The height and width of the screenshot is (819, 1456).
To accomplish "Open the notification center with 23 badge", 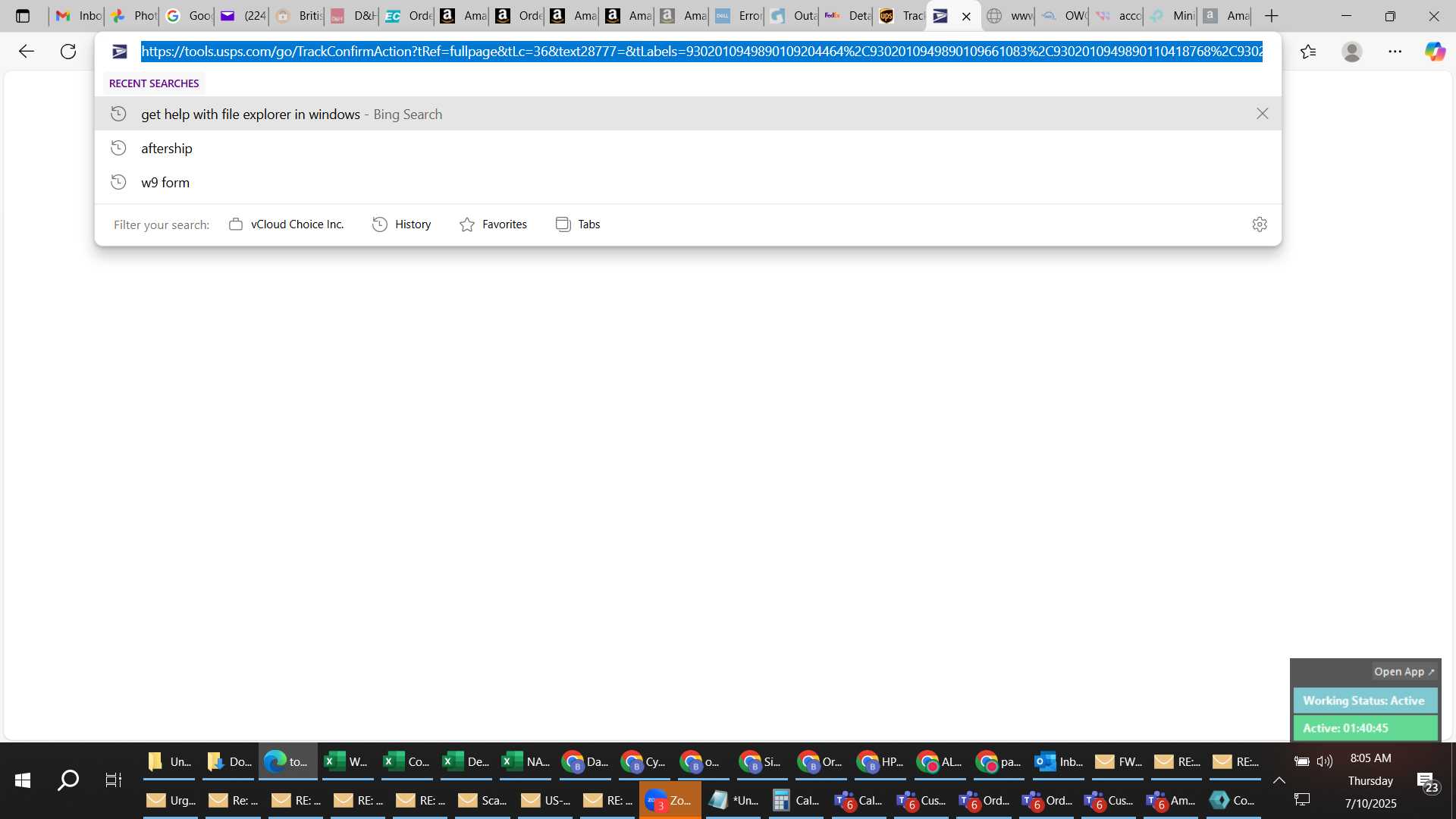I will [1427, 782].
